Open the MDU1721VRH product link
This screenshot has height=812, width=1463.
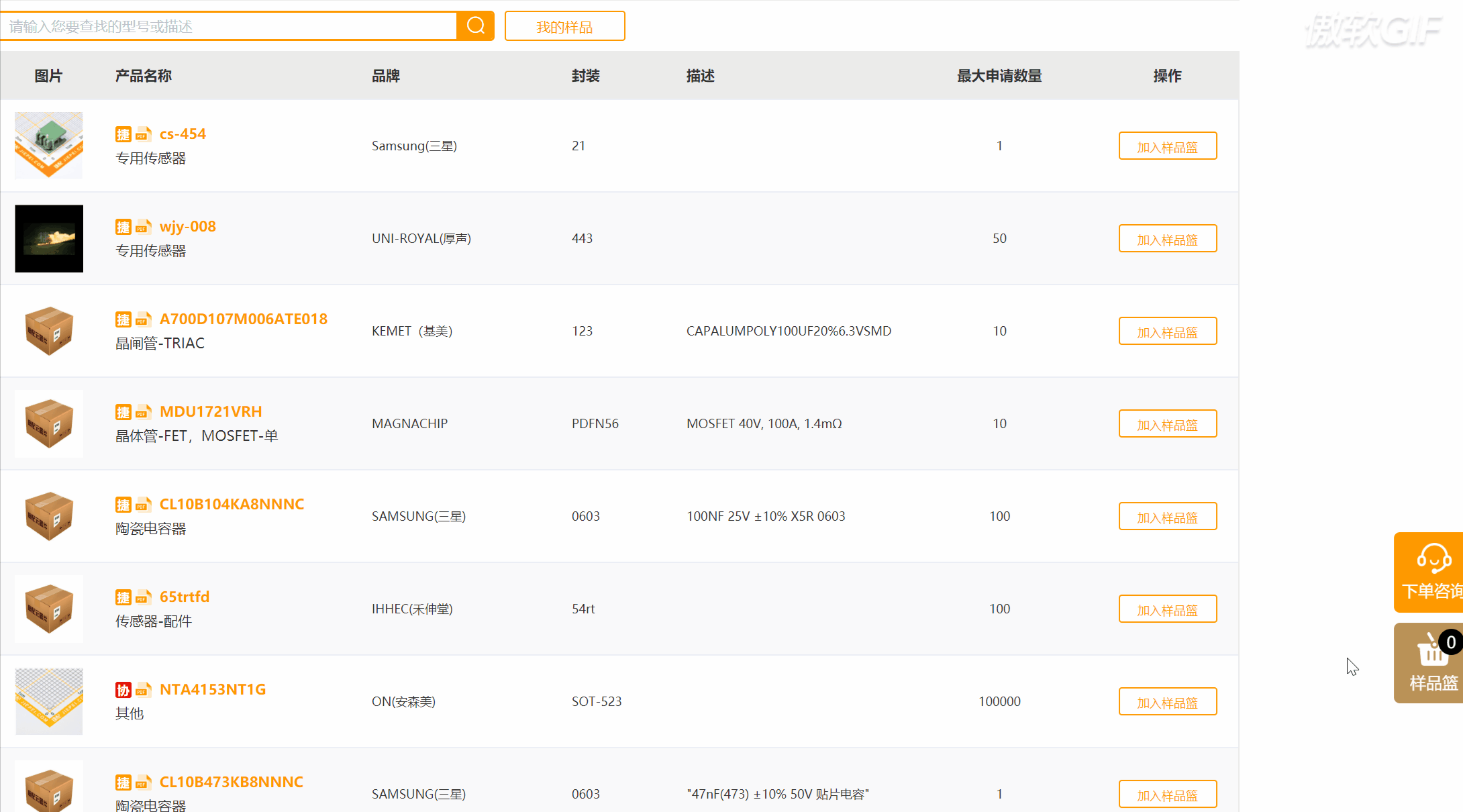[211, 411]
